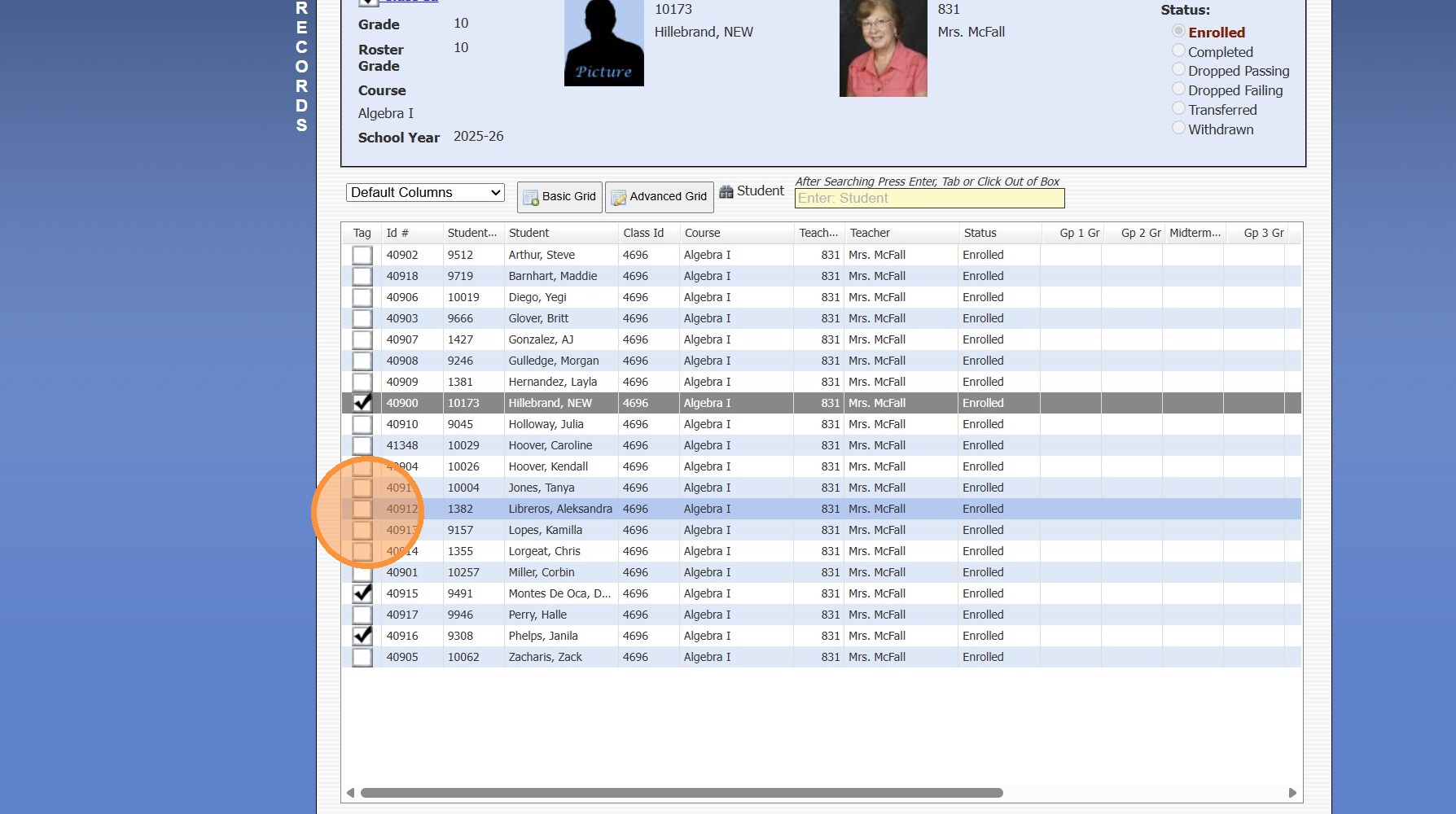The width and height of the screenshot is (1456, 814).
Task: Untag the Montes De Oca row checkbox
Action: pos(362,594)
